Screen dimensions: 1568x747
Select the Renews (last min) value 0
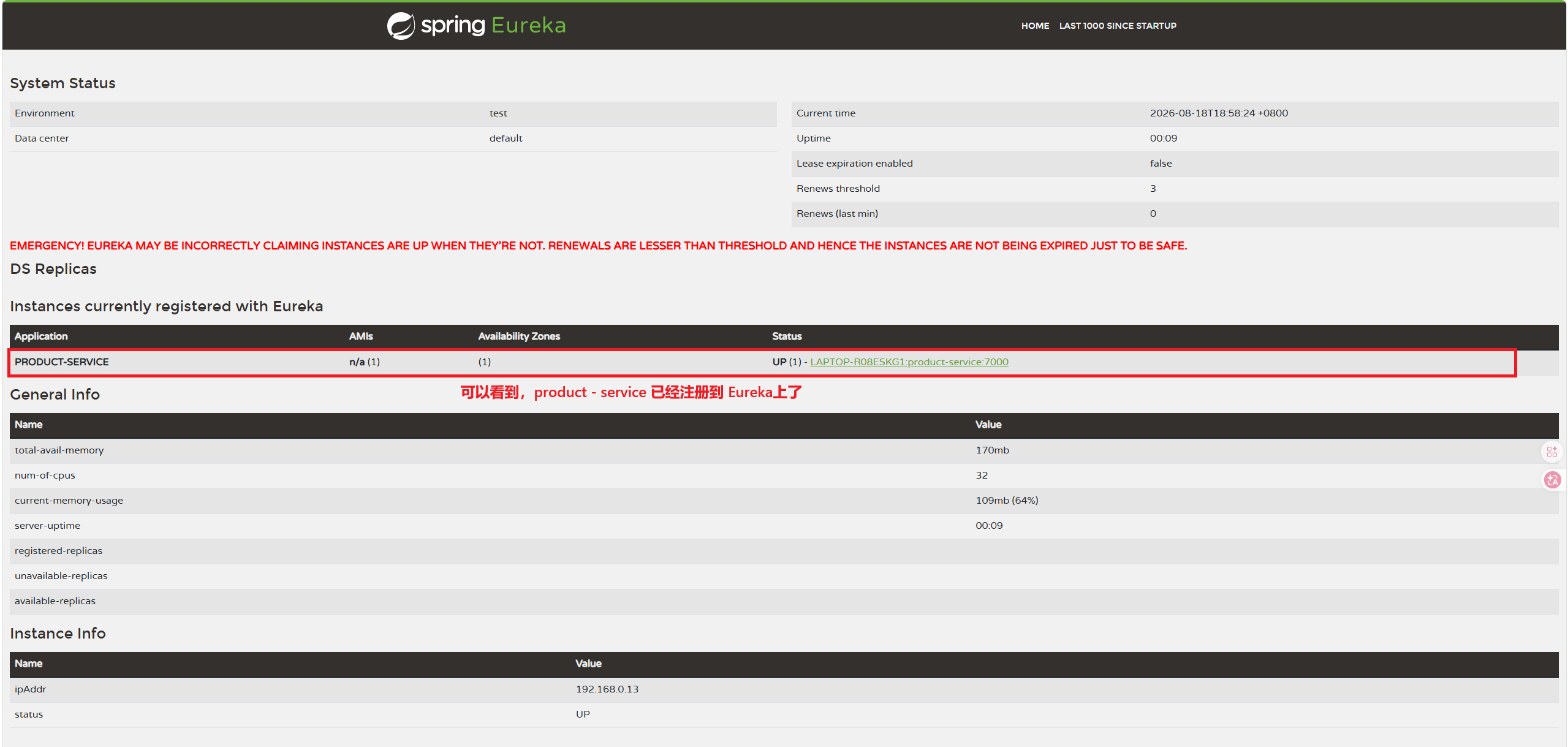[x=1153, y=214]
